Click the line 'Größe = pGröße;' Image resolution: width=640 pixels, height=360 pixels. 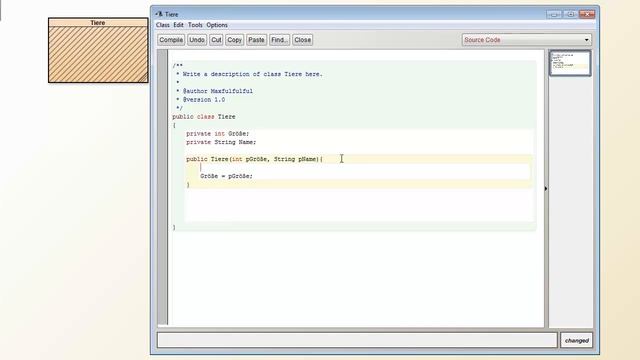pos(227,176)
